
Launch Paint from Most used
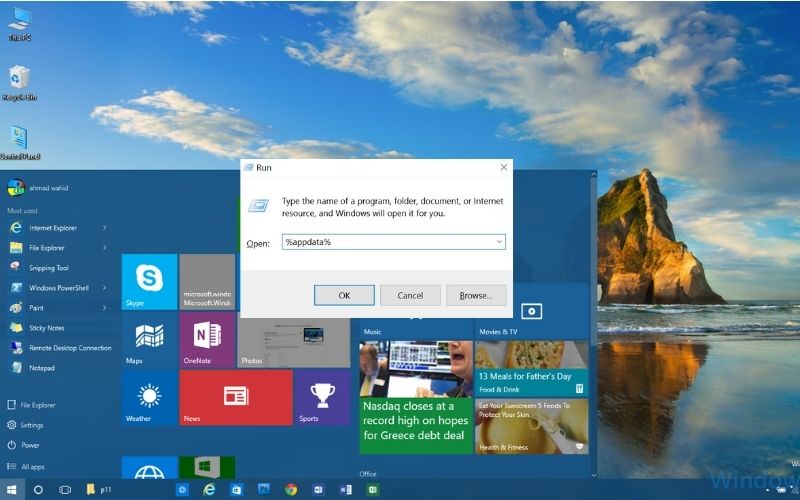click(x=36, y=308)
